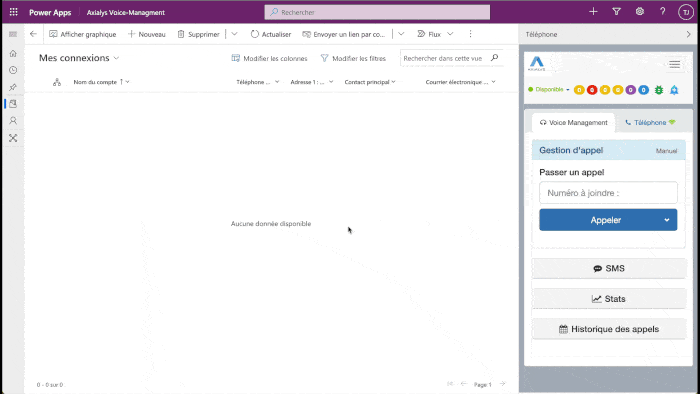
Task: Open the SMS button
Action: pyautogui.click(x=609, y=269)
